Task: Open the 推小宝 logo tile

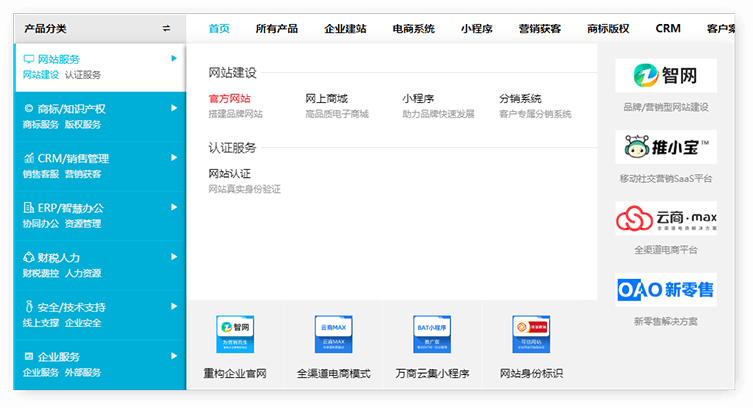Action: [x=666, y=147]
